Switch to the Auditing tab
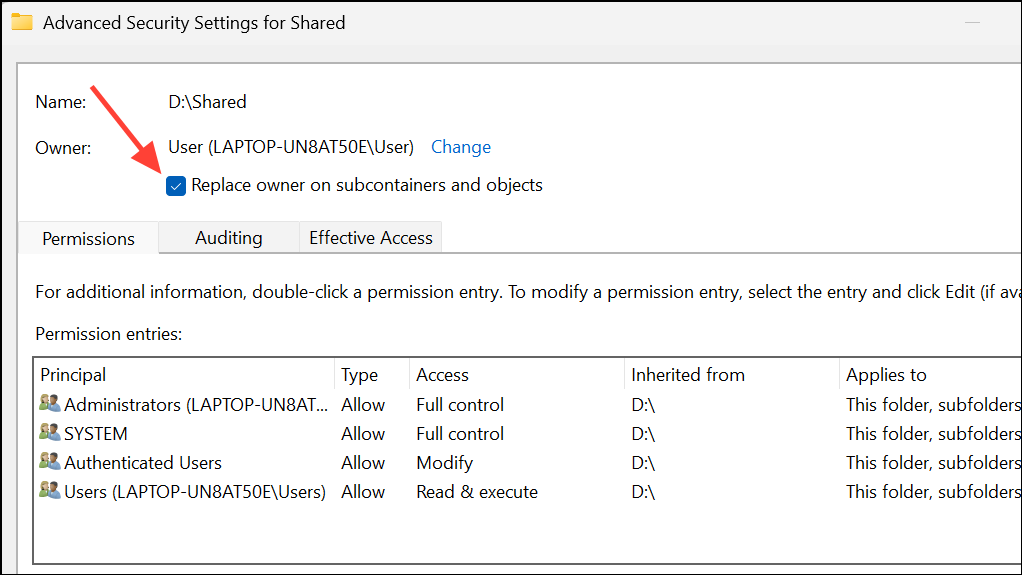The image size is (1022, 575). [x=229, y=238]
